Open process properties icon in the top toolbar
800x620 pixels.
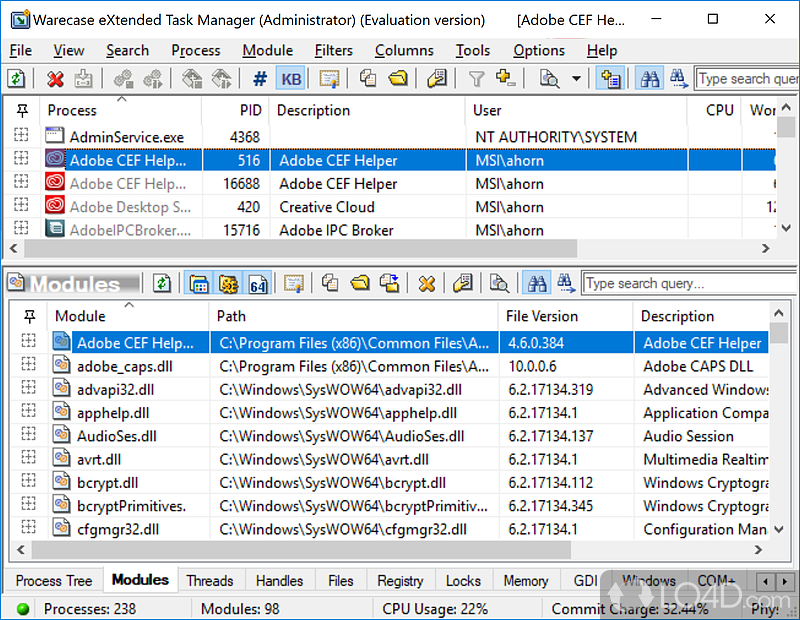437,79
